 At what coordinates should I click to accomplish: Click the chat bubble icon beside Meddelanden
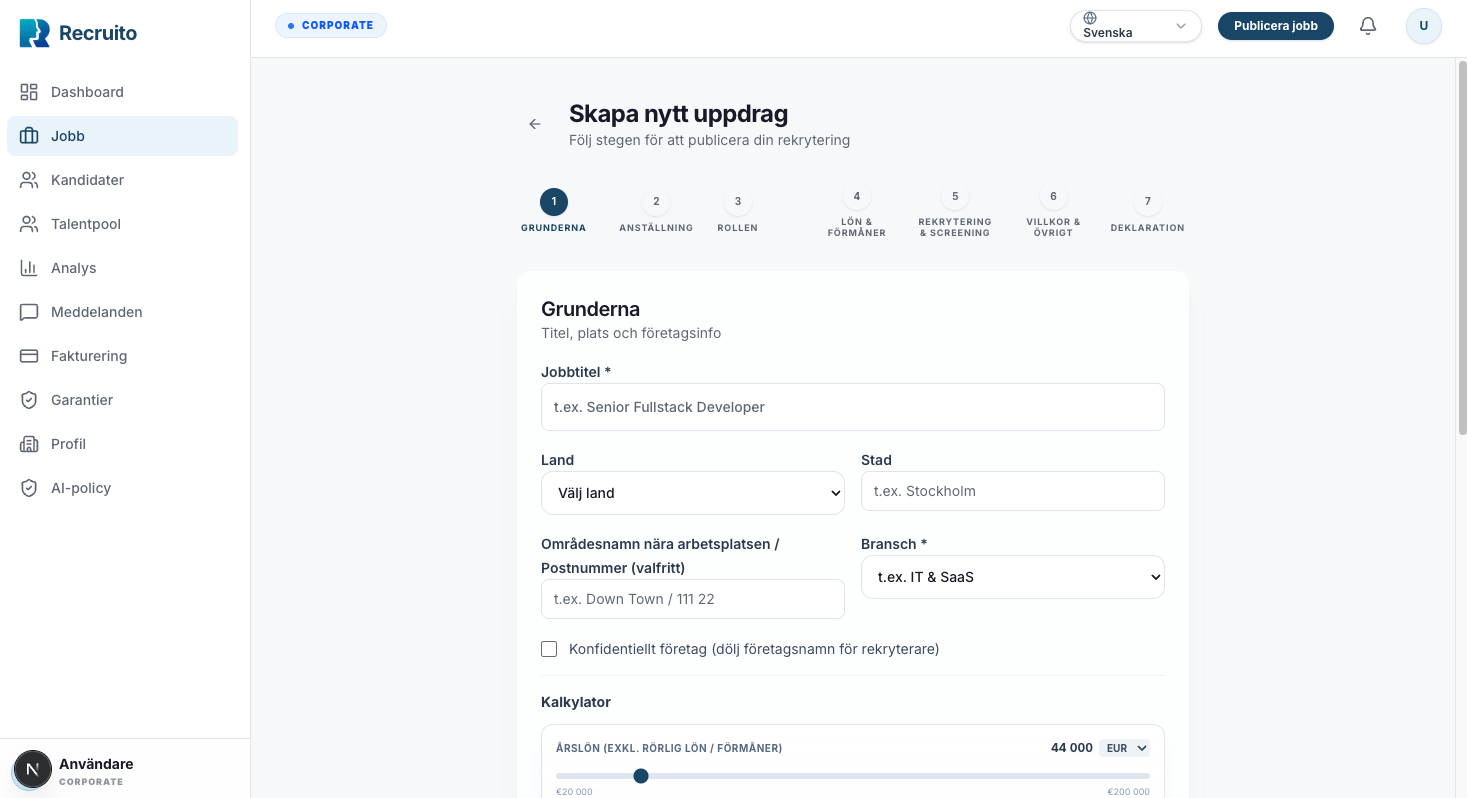[29, 312]
